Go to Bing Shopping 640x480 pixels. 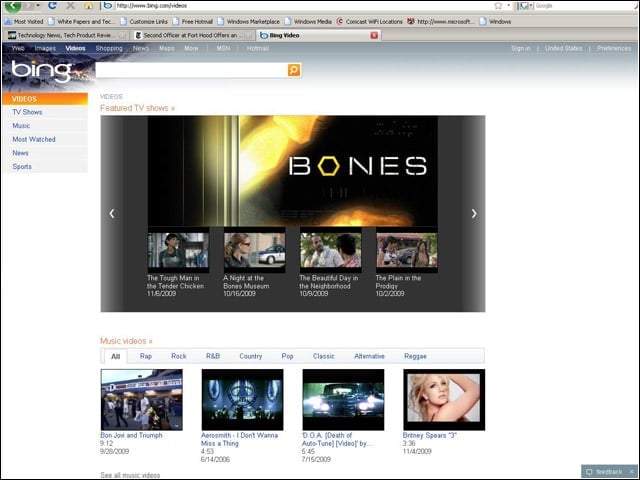coord(109,48)
